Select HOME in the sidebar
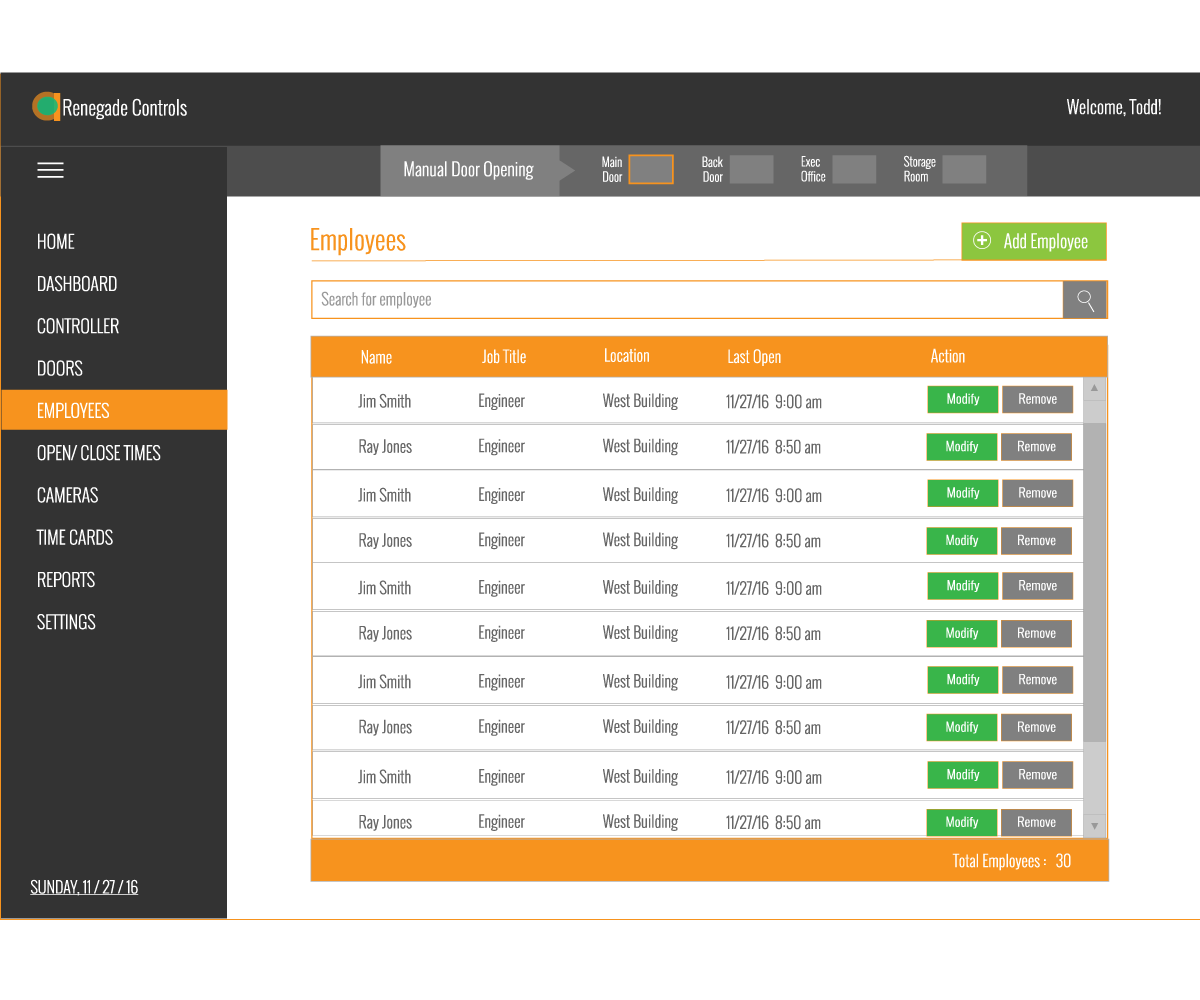This screenshot has width=1200, height=1000. [55, 241]
